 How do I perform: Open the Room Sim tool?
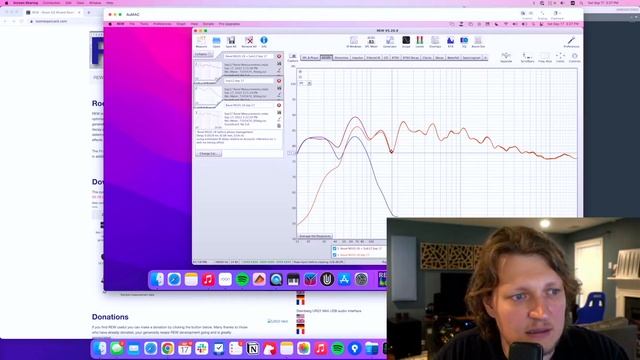(x=478, y=42)
